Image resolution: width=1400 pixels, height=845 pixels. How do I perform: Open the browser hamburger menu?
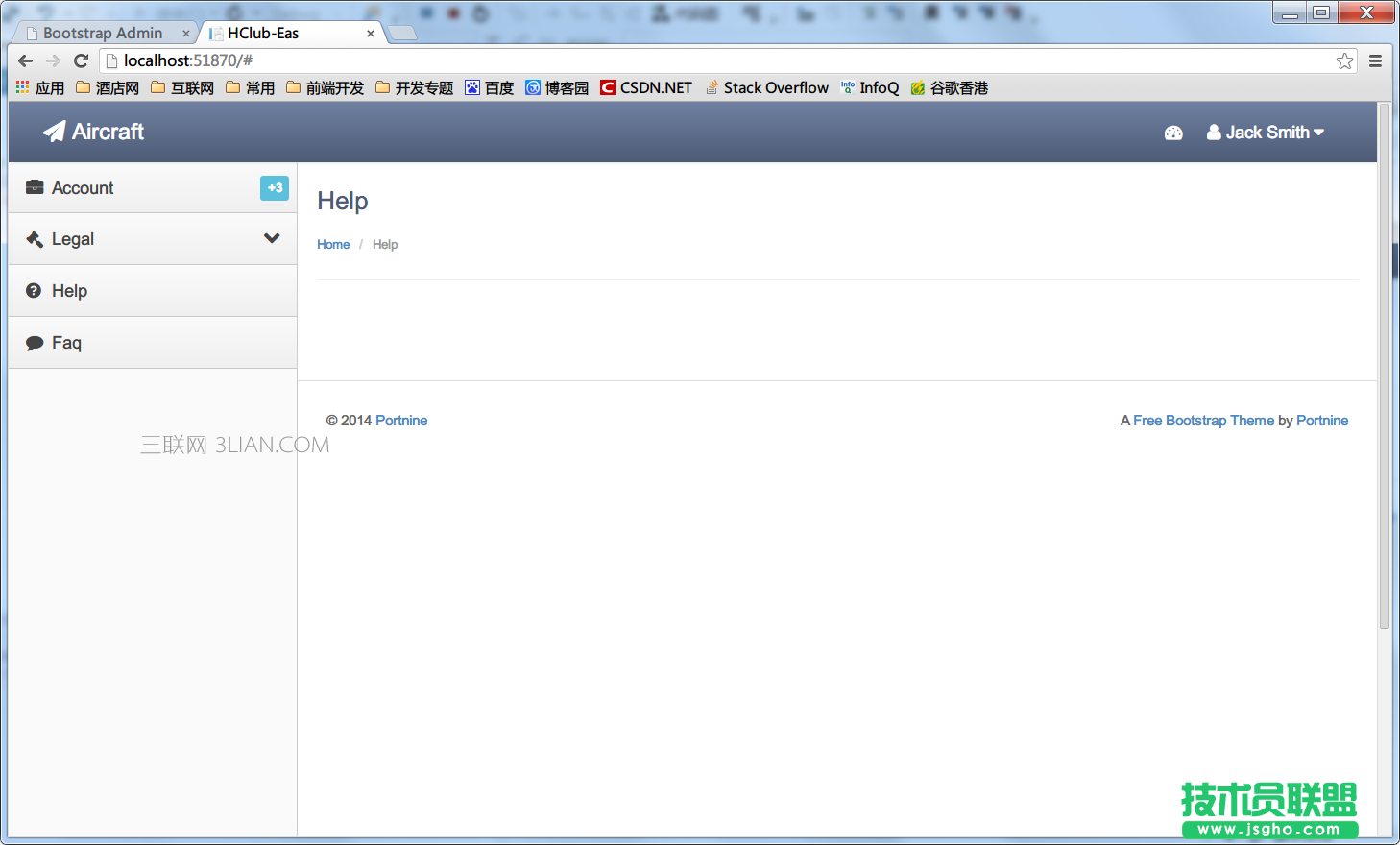(1376, 60)
